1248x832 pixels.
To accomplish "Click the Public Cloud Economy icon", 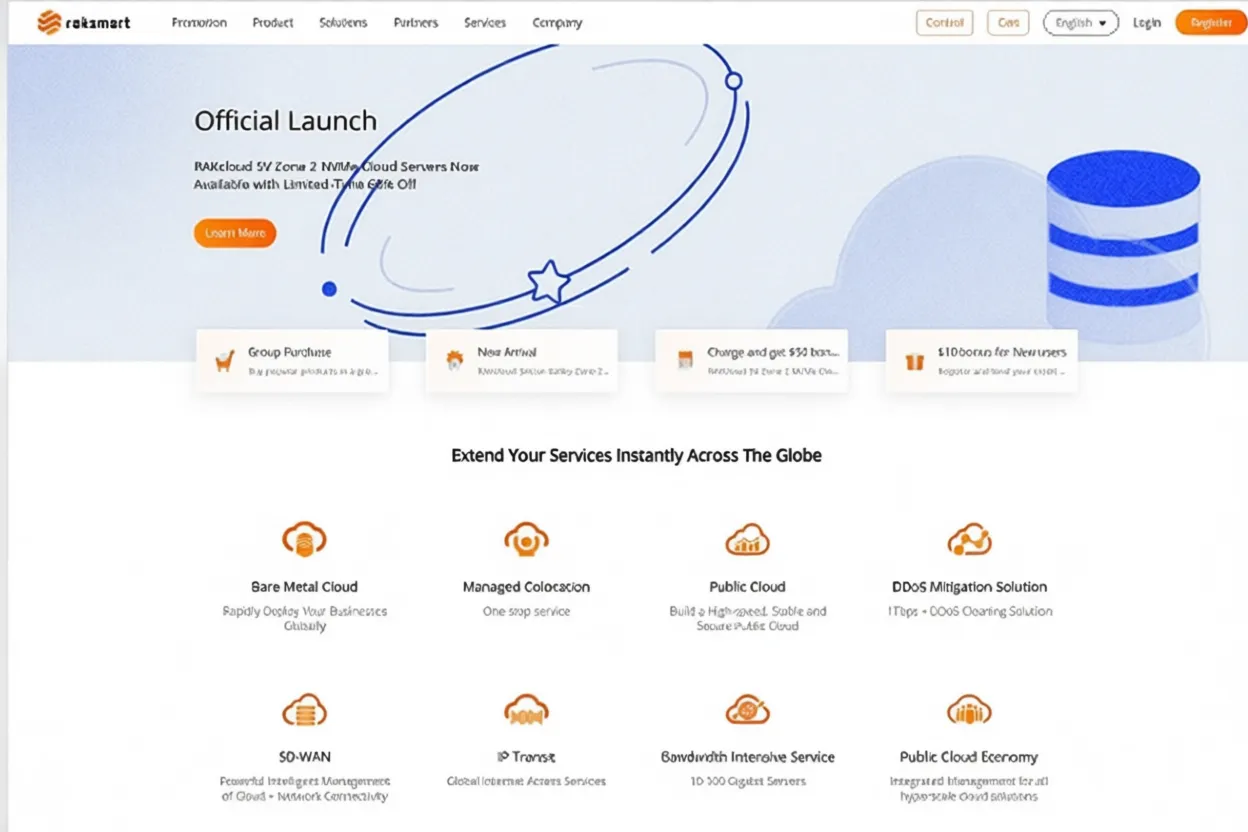I will (968, 709).
